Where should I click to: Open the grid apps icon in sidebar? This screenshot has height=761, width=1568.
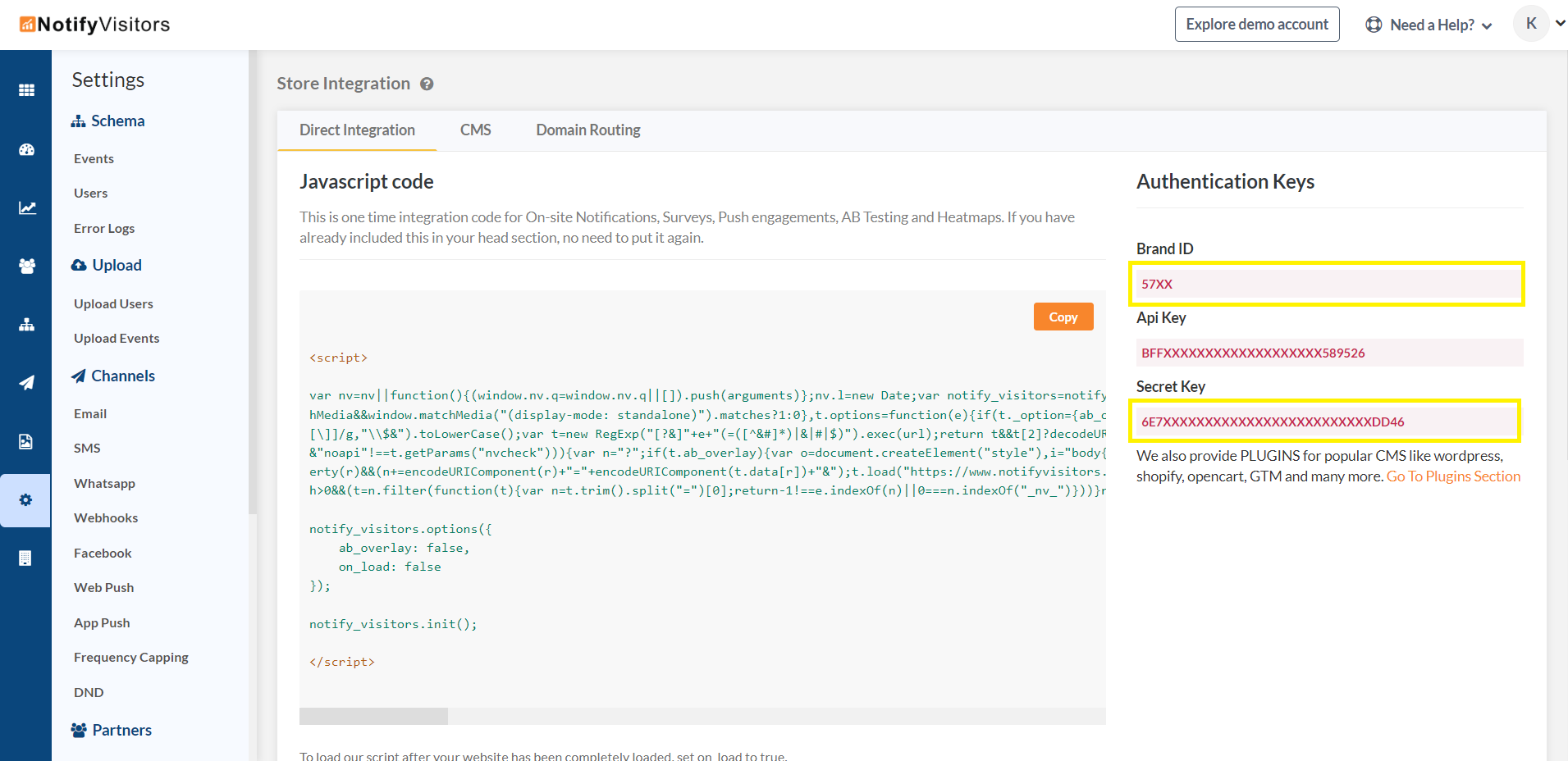pyautogui.click(x=26, y=90)
